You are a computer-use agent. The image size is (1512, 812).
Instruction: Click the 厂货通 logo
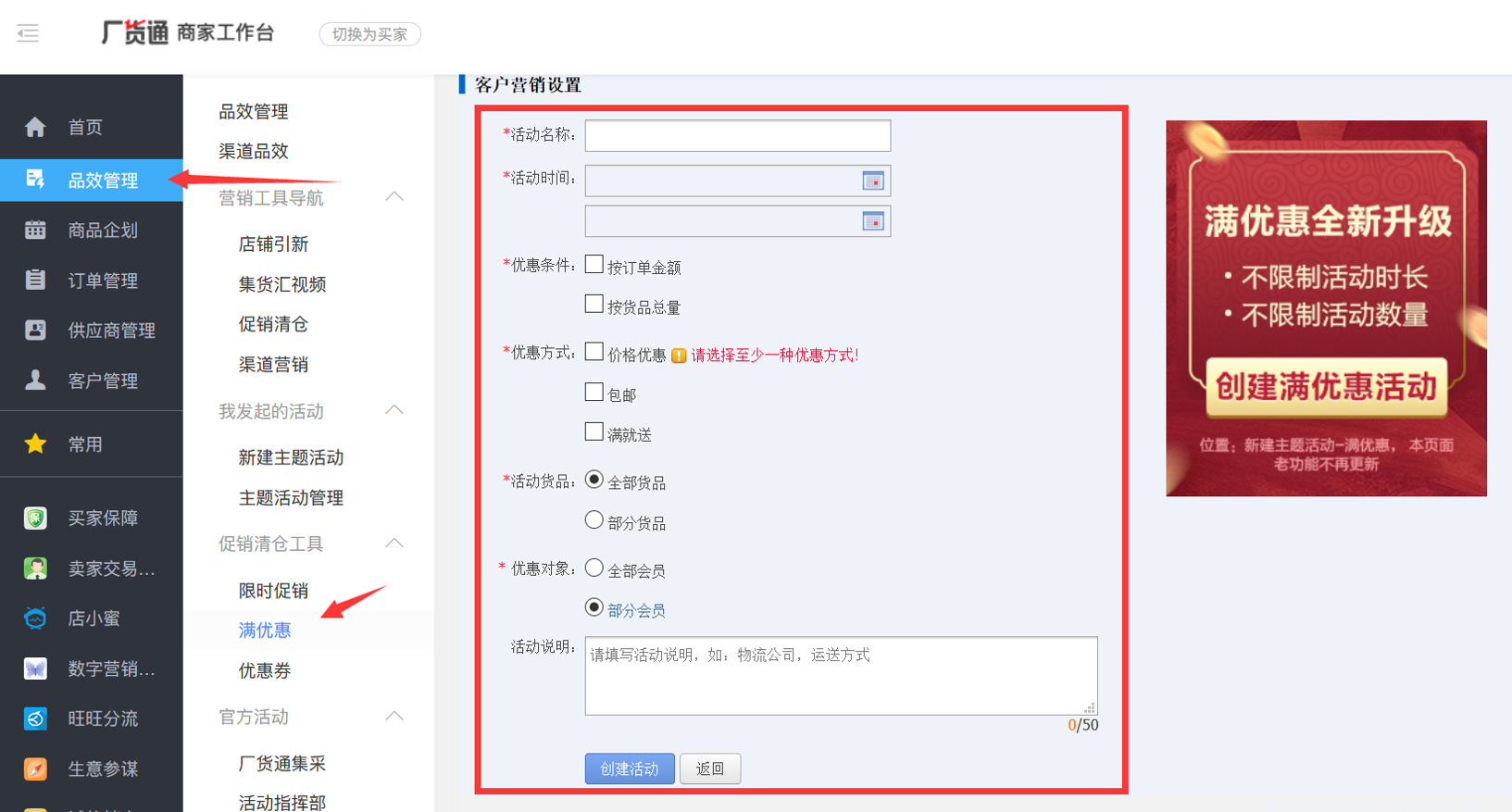point(135,32)
